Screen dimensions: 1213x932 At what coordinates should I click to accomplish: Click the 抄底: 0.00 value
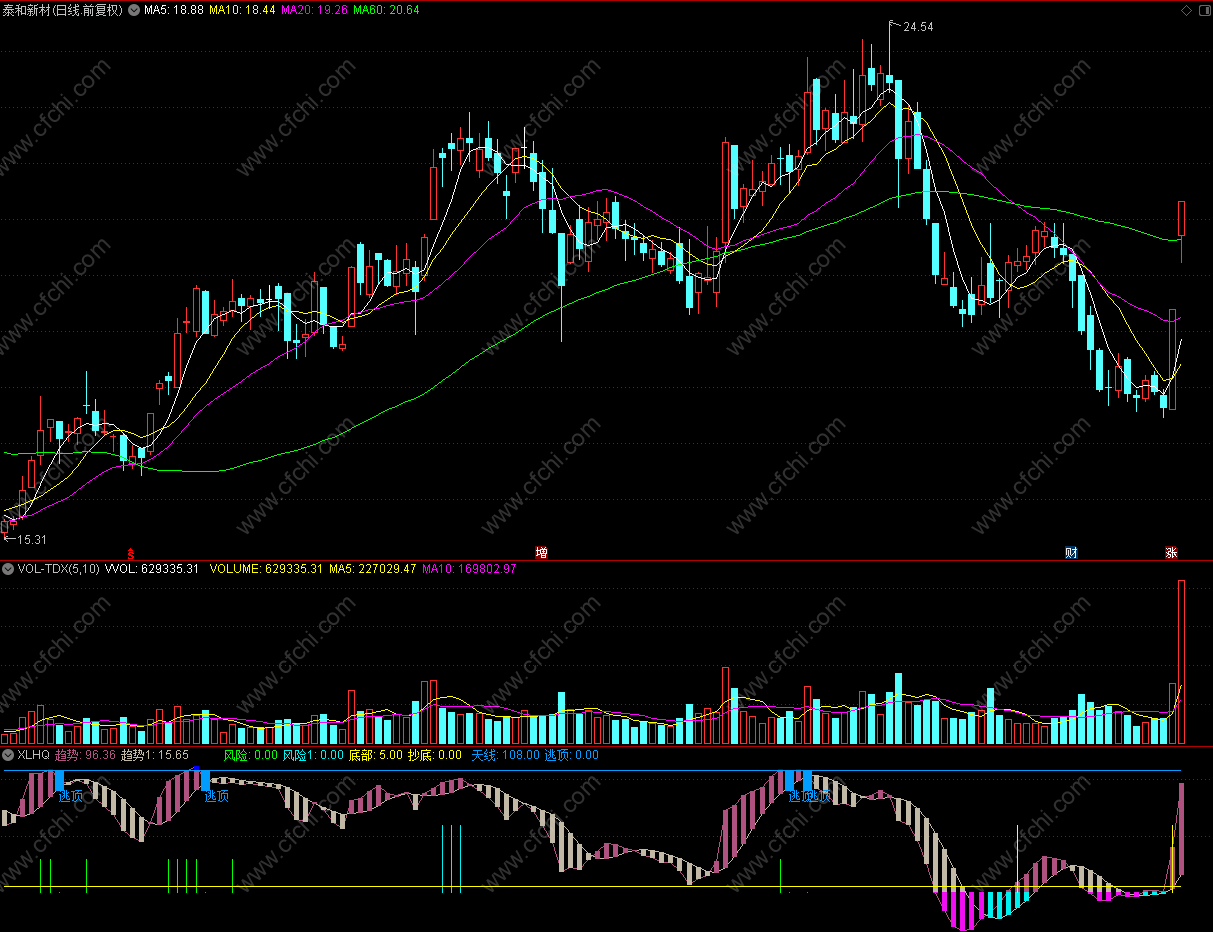pyautogui.click(x=435, y=755)
